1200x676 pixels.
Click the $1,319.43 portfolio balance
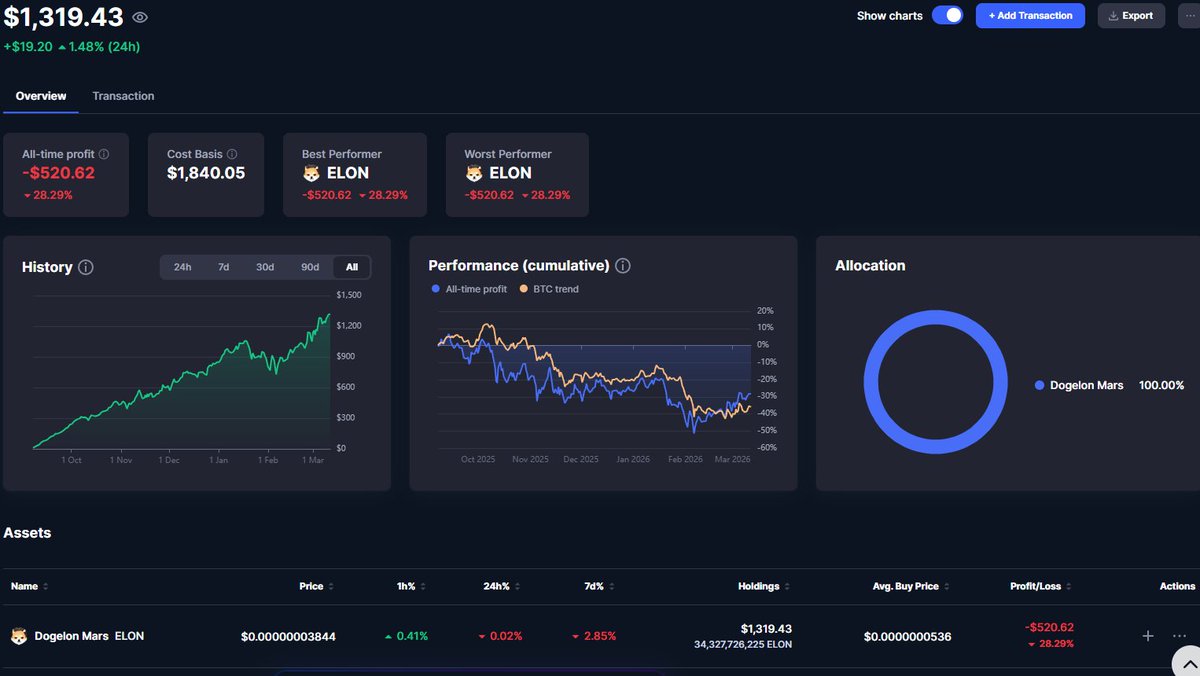pyautogui.click(x=64, y=17)
